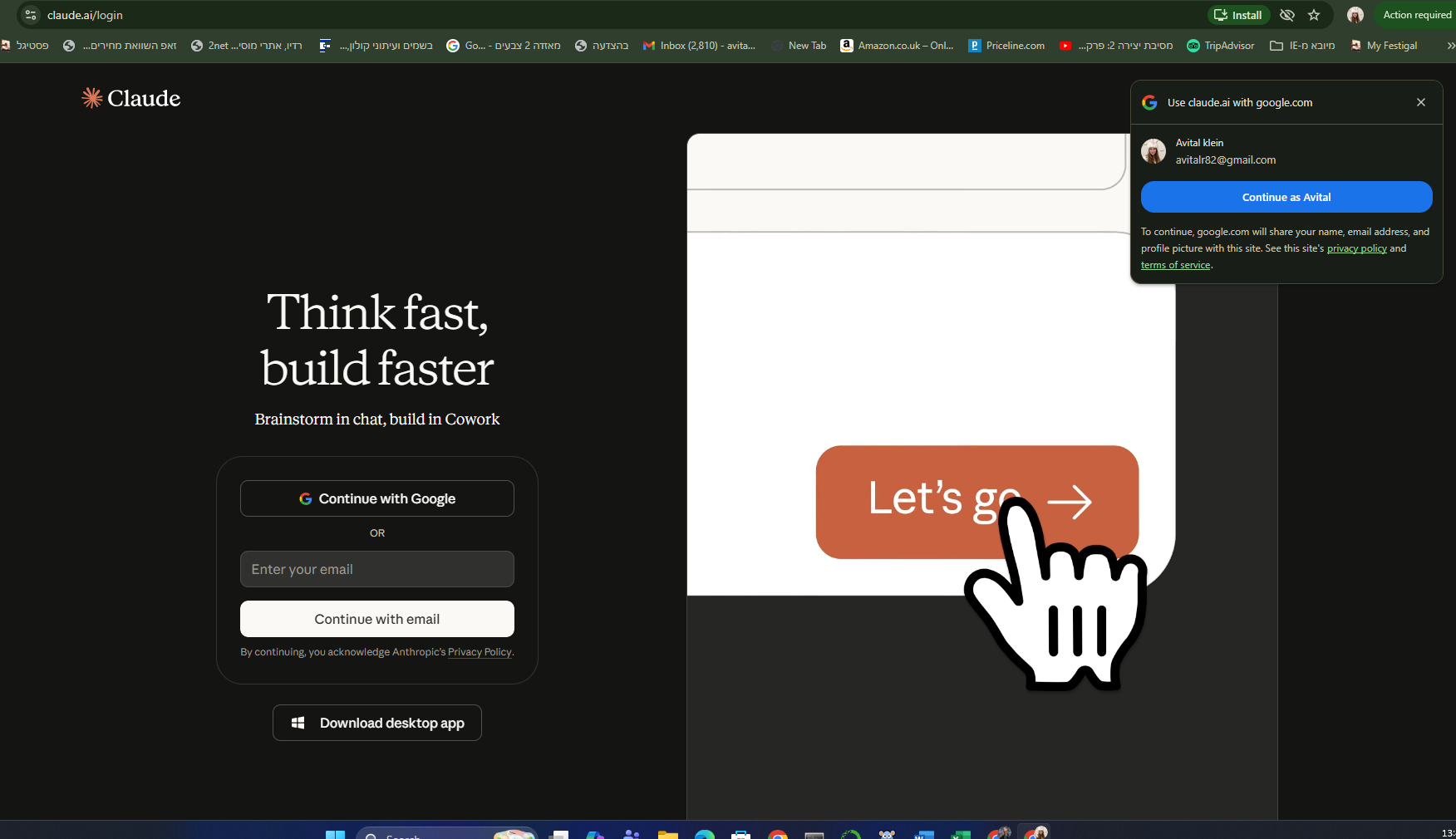1456x839 pixels.
Task: Open Anthropic's Privacy Policy link
Action: tap(480, 652)
